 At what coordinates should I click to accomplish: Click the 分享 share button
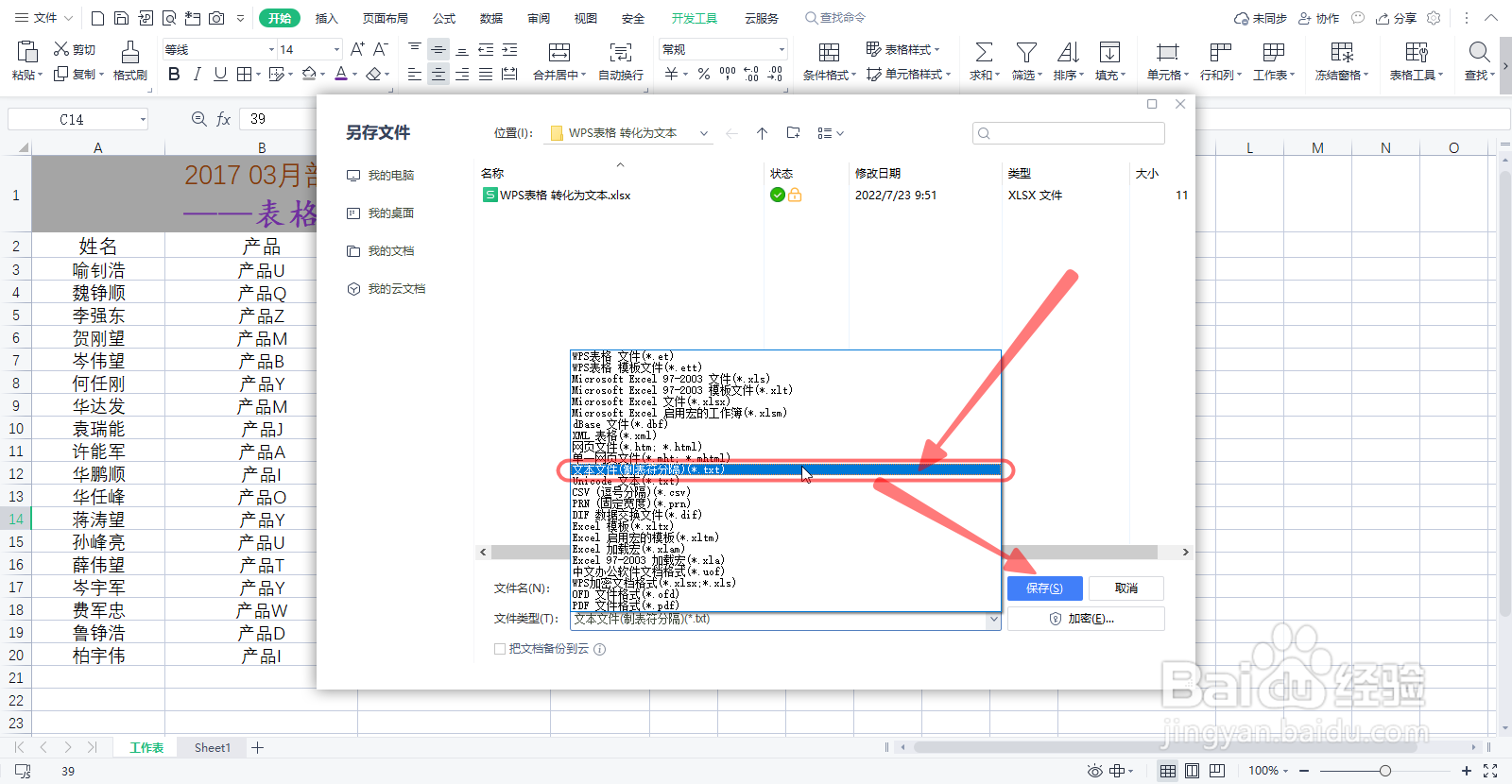pos(1397,18)
